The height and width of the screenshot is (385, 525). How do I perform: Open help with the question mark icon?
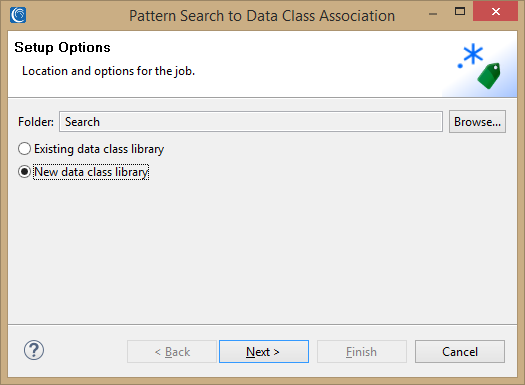click(34, 350)
